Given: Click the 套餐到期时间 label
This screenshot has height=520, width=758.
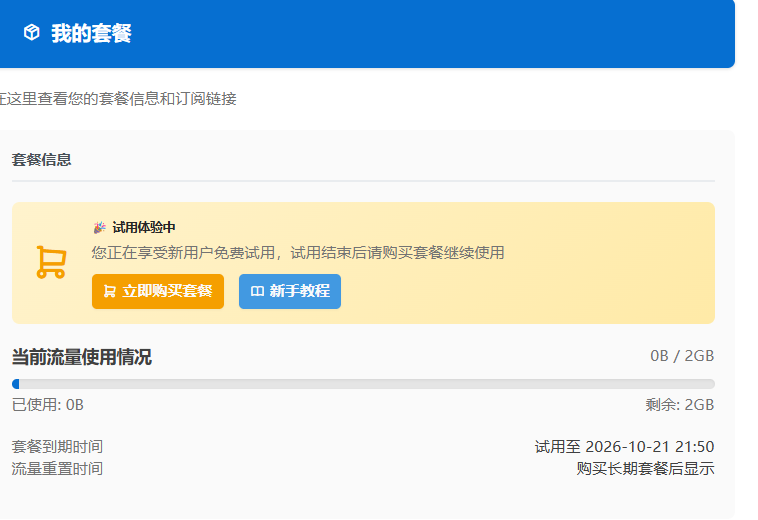Looking at the screenshot, I should click(57, 447).
